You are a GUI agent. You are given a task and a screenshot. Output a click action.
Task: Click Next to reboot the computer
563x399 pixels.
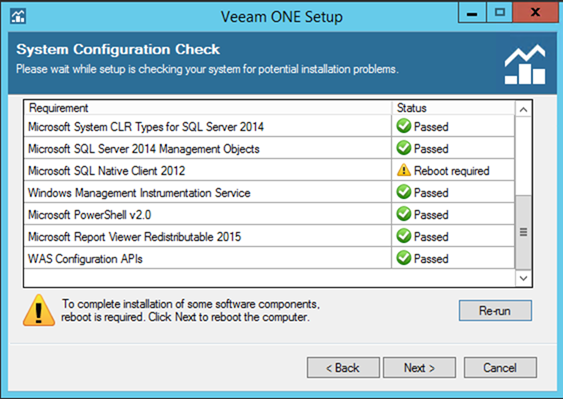[x=419, y=367]
